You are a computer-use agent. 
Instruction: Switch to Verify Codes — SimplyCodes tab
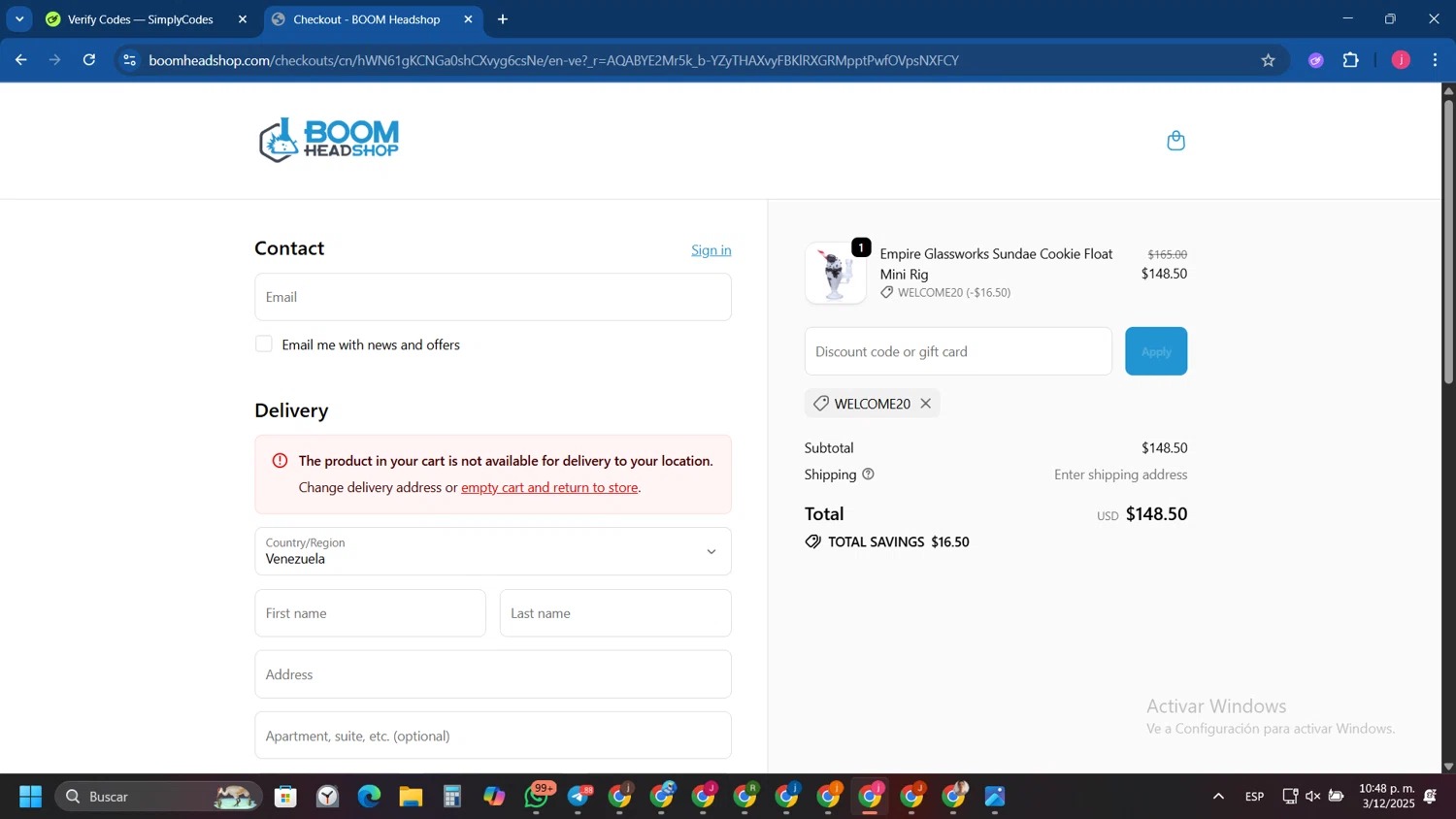coord(141,19)
